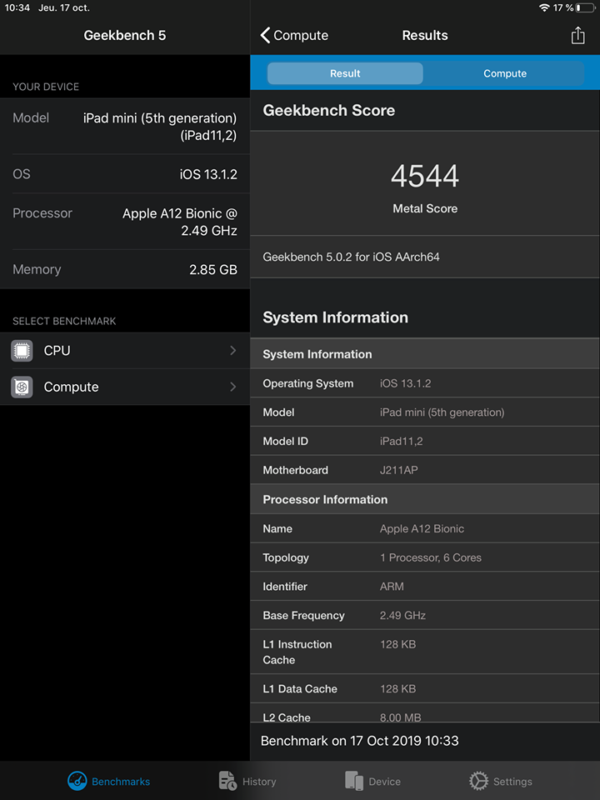Tap the Wi-Fi icon in status bar
Screen dimensions: 600x800
(x=543, y=7)
